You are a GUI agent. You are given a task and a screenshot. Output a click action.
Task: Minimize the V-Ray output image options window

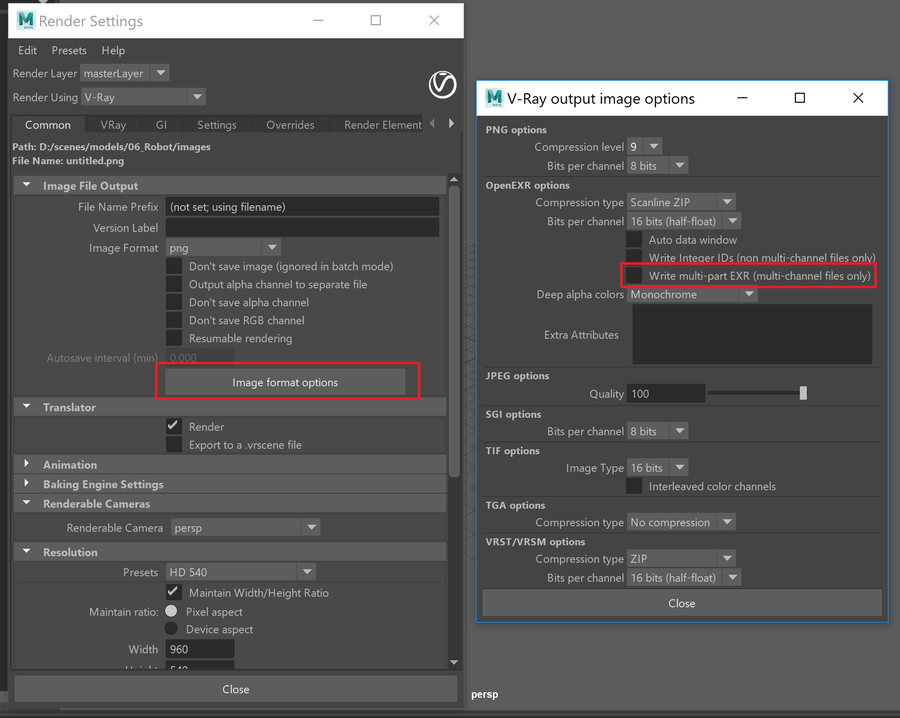[x=742, y=98]
